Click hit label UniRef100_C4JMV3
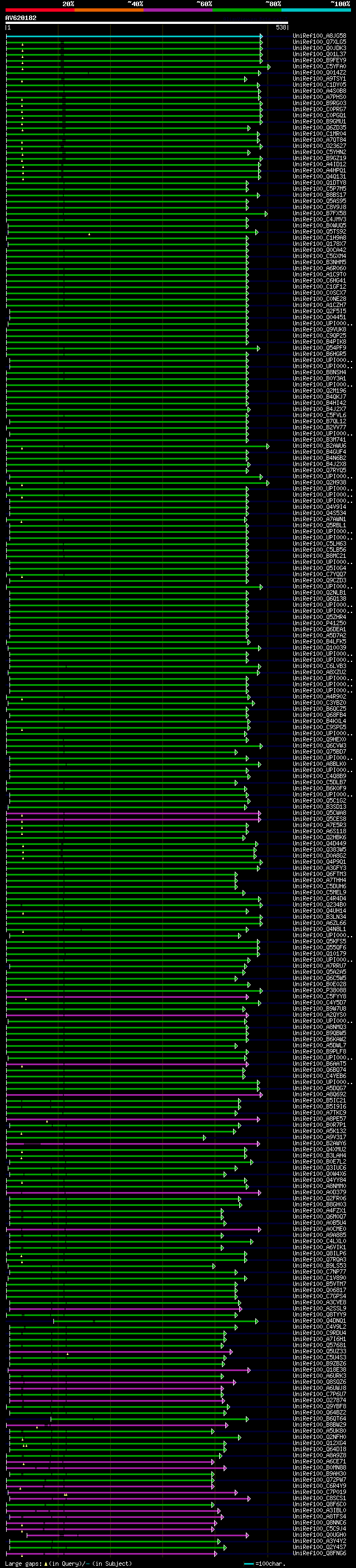 point(319,219)
